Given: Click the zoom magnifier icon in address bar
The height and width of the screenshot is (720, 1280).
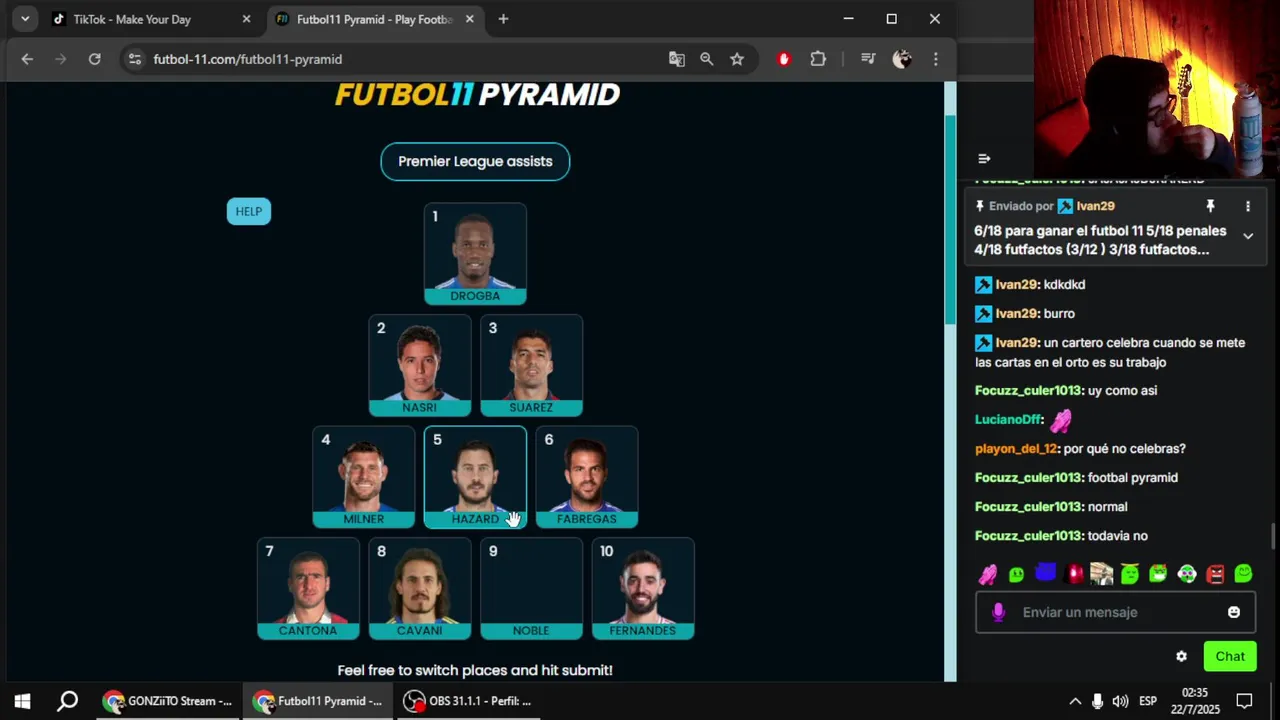Looking at the screenshot, I should point(707,59).
